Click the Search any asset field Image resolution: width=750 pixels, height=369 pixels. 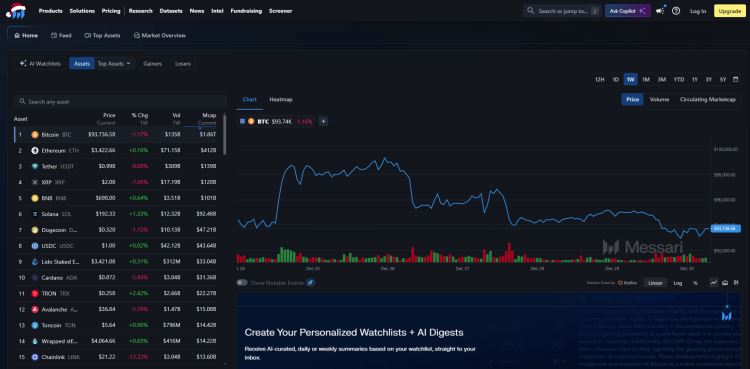[120, 101]
